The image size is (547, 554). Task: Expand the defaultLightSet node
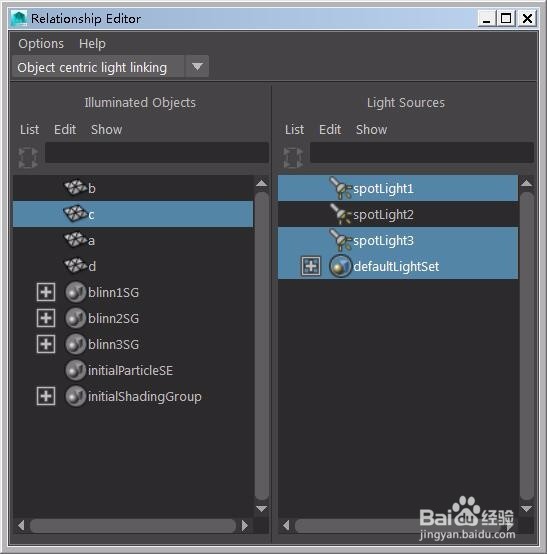coord(311,266)
